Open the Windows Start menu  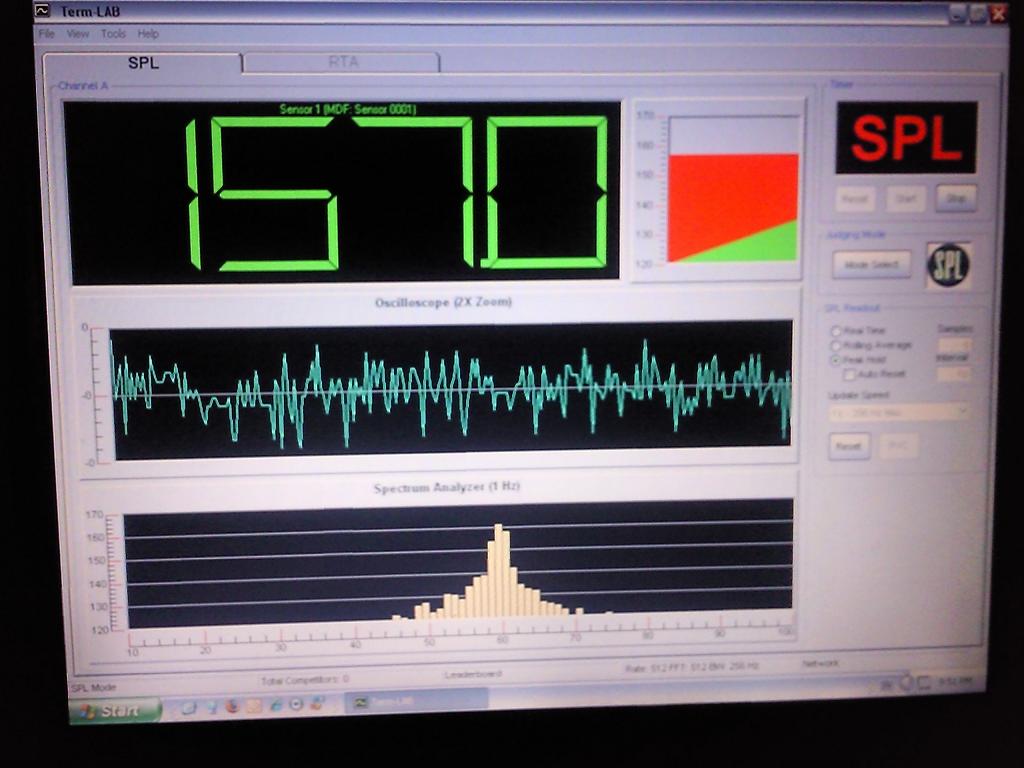coord(115,711)
